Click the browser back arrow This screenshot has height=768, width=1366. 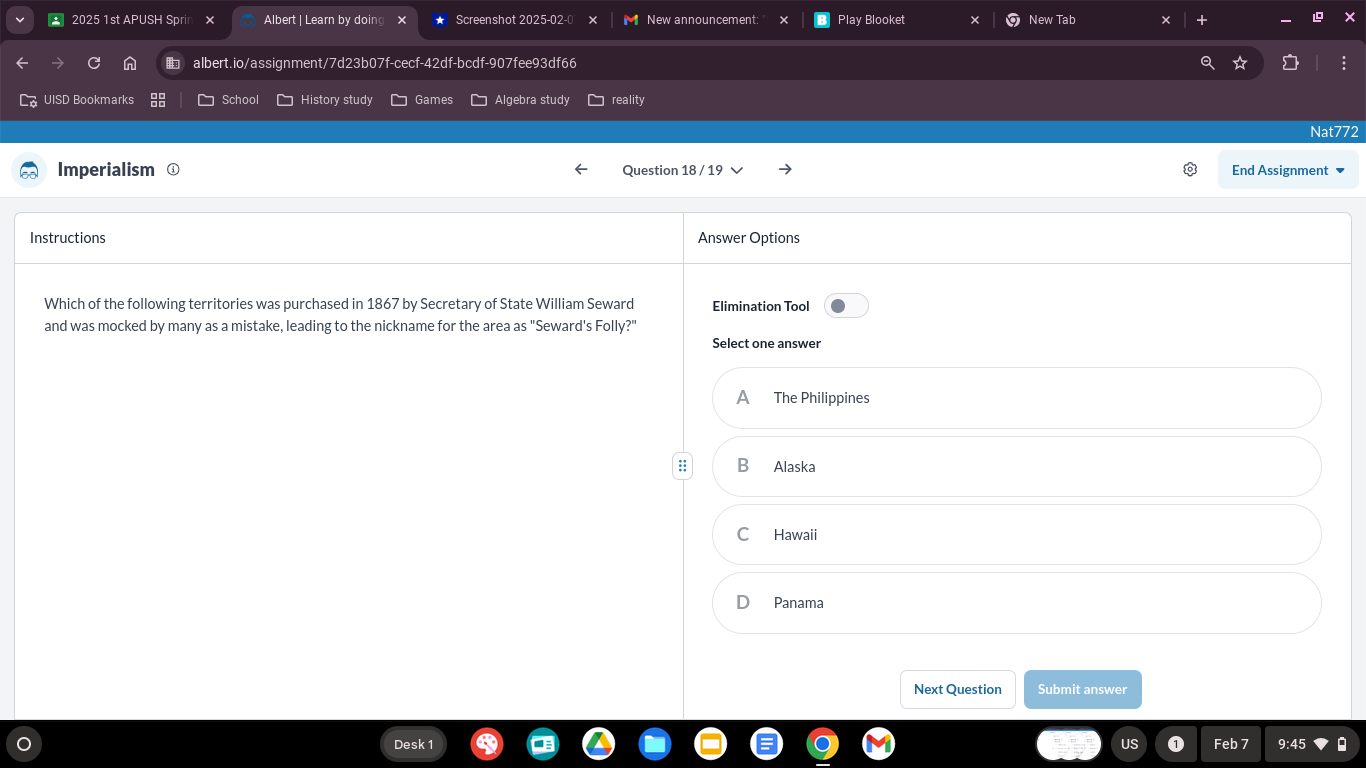[22, 63]
